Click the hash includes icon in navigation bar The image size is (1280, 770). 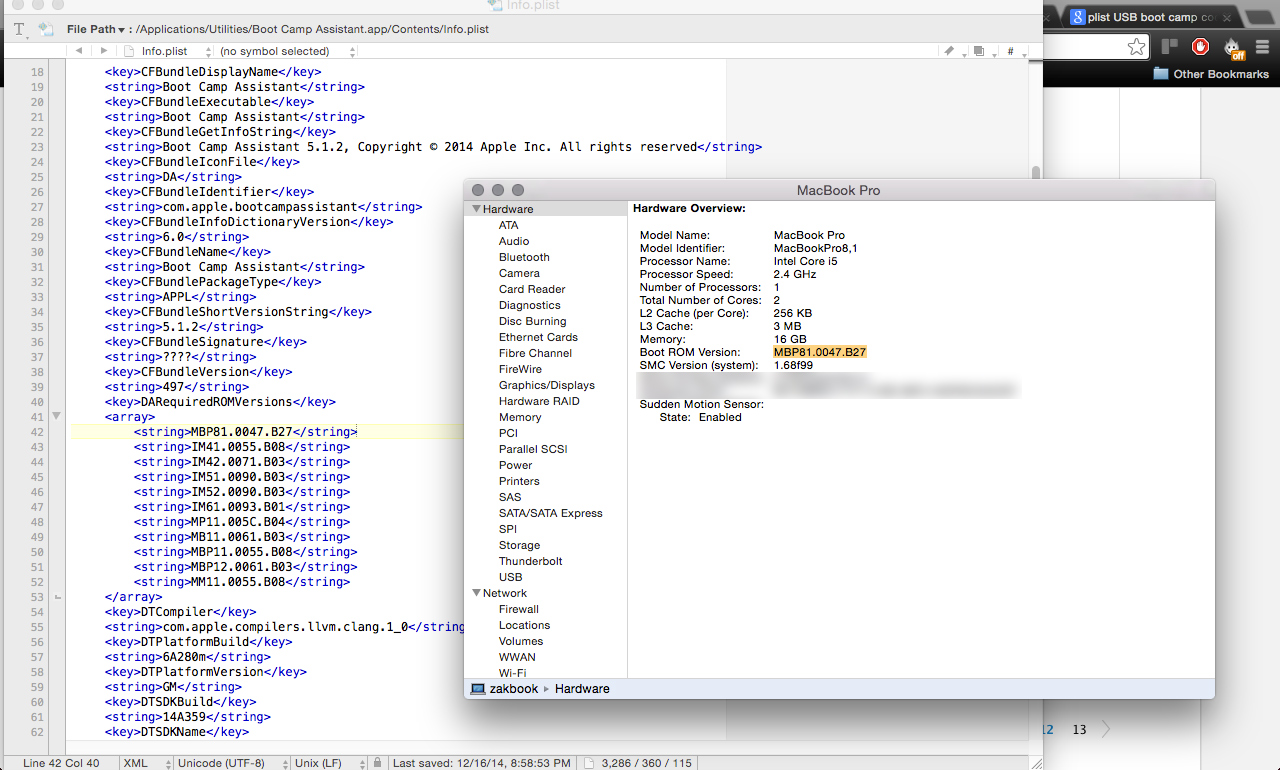[x=1011, y=51]
